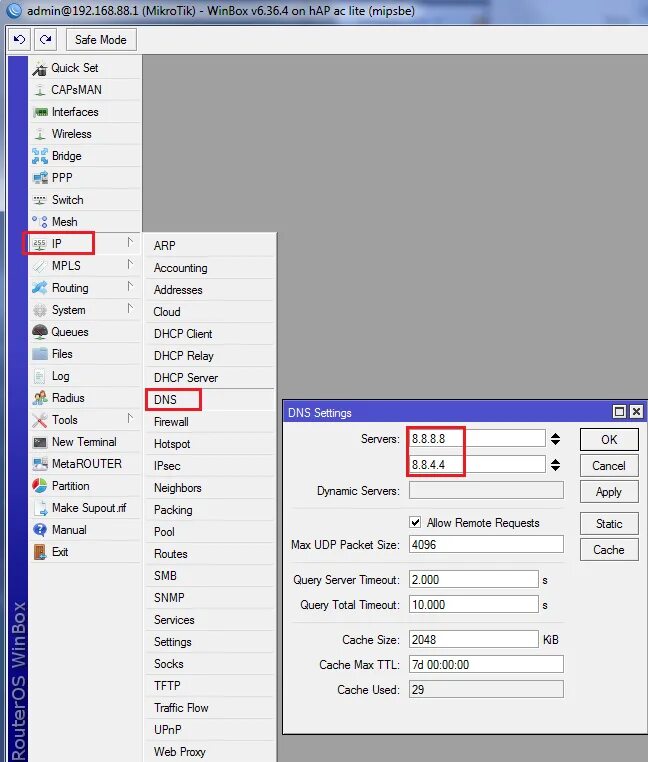Expand Routing submenu arrow
Screen dimensions: 648x762
click(x=130, y=286)
